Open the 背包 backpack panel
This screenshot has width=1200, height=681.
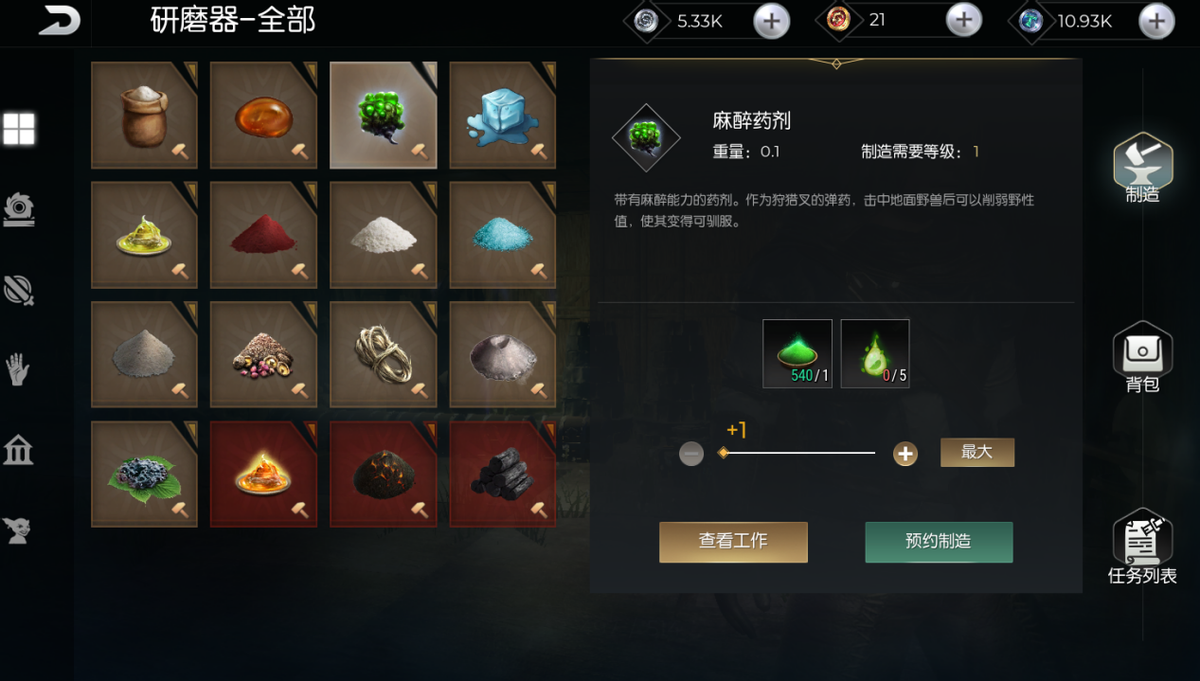1142,356
